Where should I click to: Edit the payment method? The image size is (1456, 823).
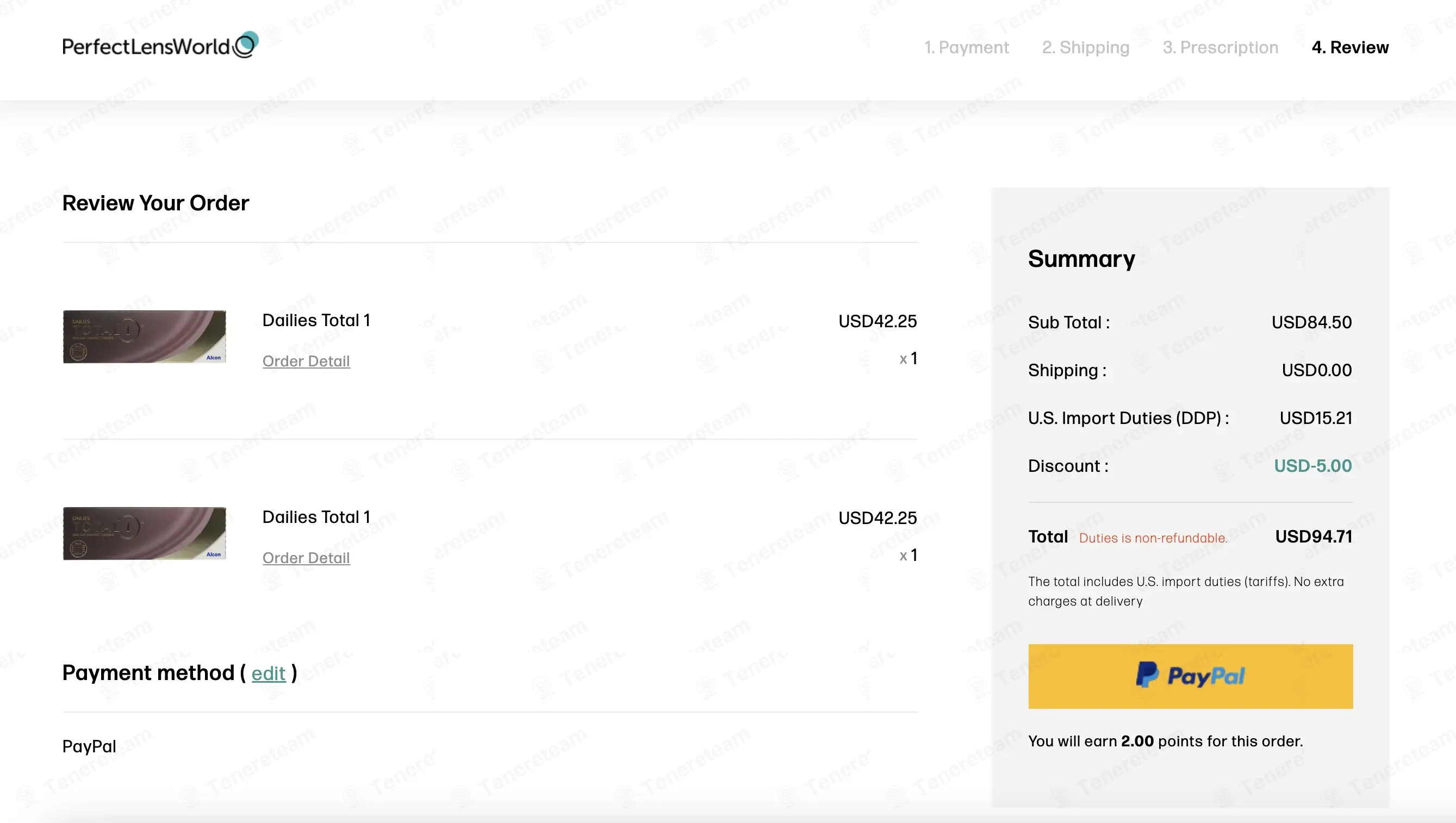[x=269, y=673]
